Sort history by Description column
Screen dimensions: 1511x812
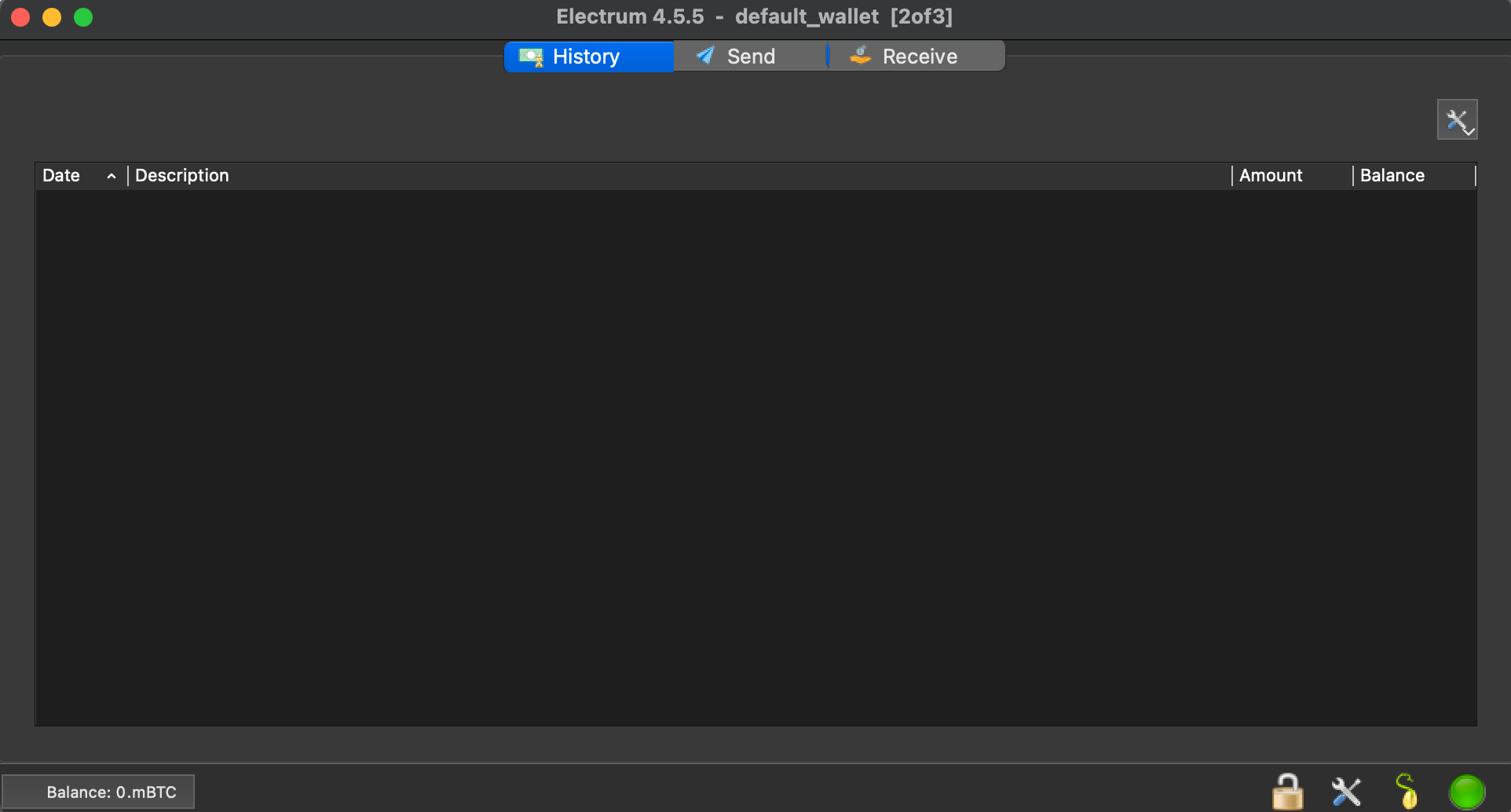tap(679, 175)
